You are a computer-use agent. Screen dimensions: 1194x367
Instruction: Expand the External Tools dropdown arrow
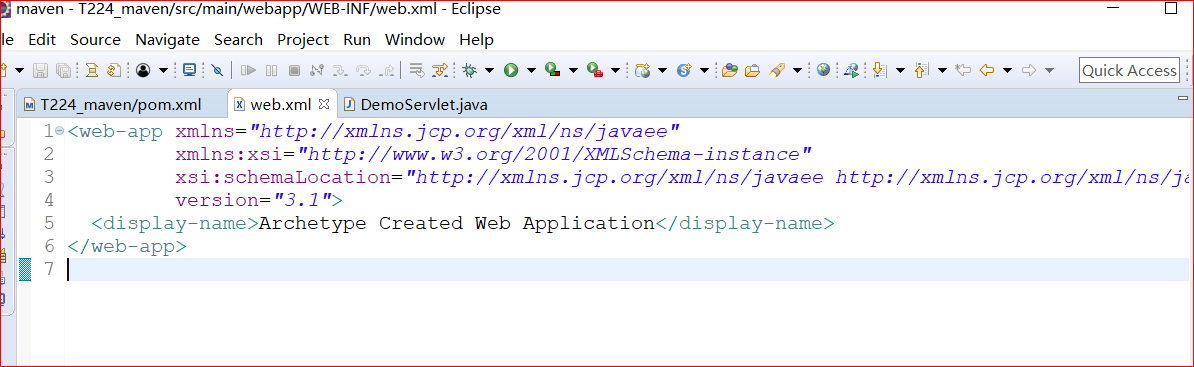click(x=615, y=71)
